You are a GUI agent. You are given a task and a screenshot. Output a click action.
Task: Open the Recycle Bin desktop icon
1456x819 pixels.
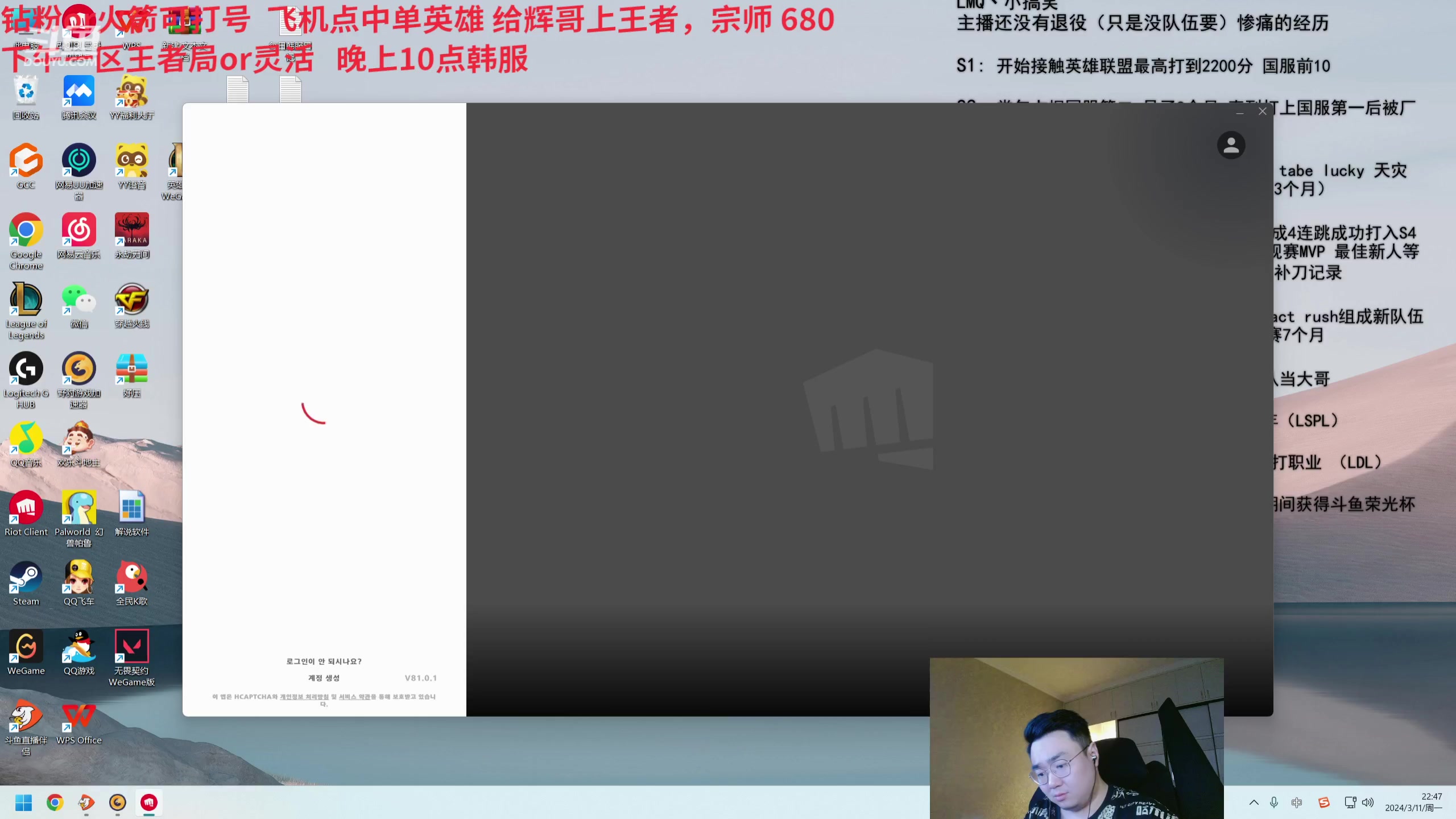tap(26, 97)
